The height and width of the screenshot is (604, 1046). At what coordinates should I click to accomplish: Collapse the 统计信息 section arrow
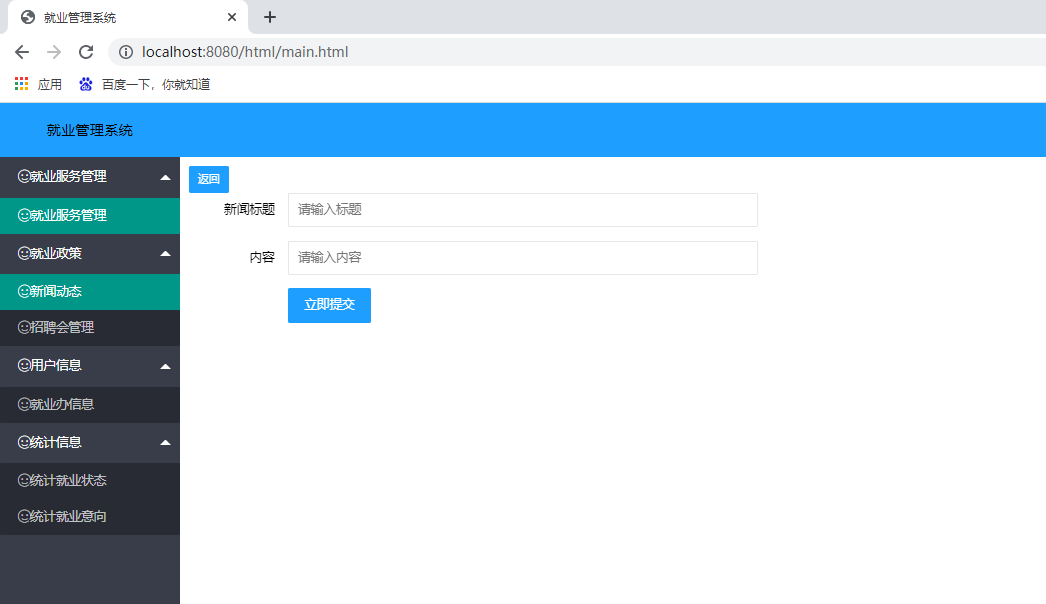[x=166, y=442]
